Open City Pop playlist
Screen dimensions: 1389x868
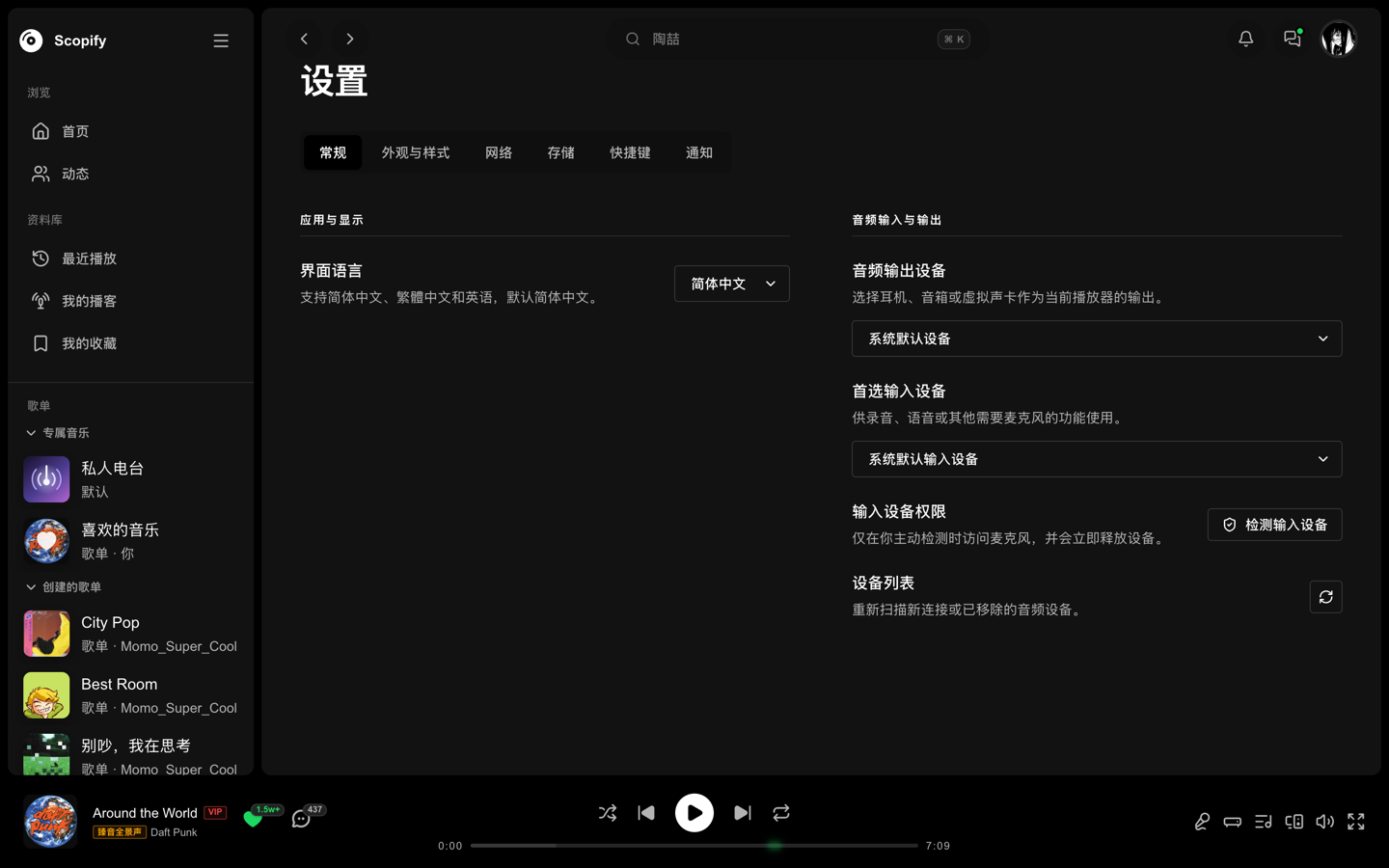131,634
